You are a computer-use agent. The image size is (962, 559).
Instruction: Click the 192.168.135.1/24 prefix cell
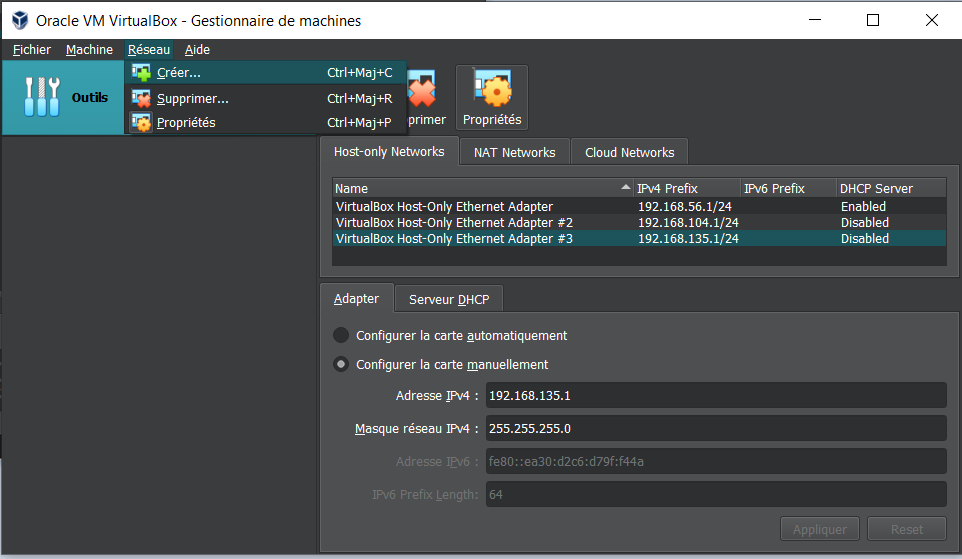pyautogui.click(x=688, y=238)
